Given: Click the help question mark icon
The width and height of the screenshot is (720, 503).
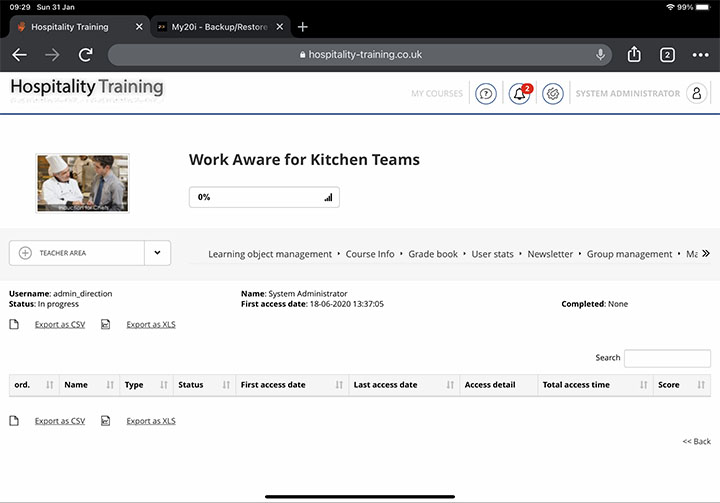Looking at the screenshot, I should click(486, 94).
